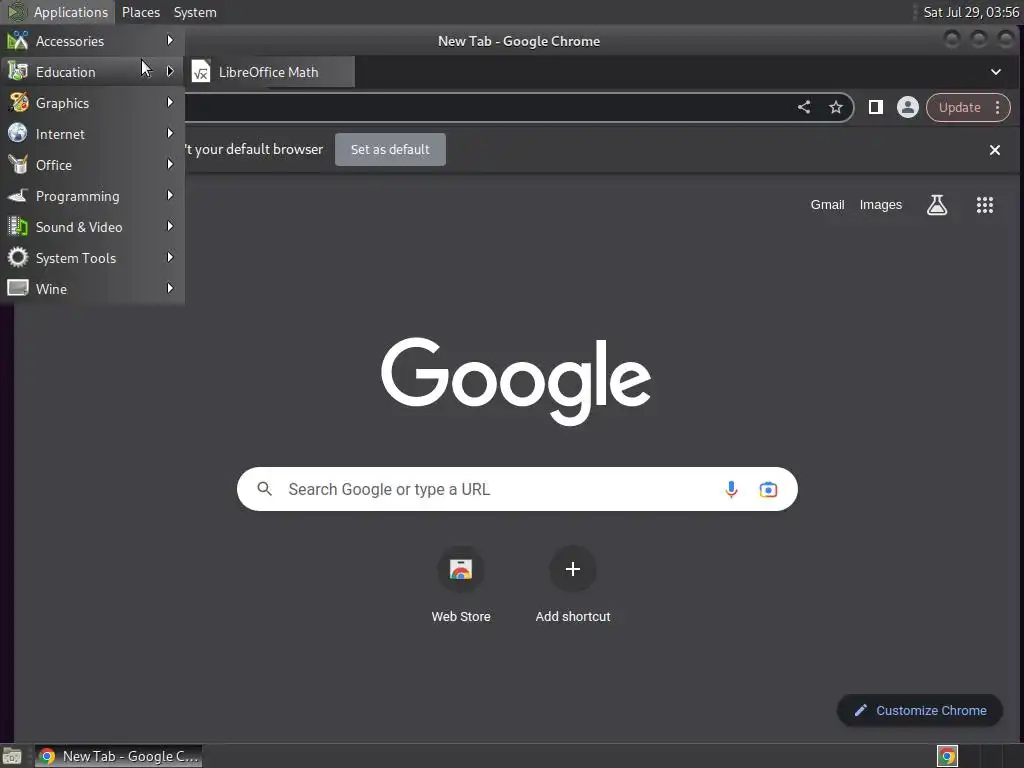Open the Wine menu category
Image resolution: width=1024 pixels, height=768 pixels.
pyautogui.click(x=92, y=289)
